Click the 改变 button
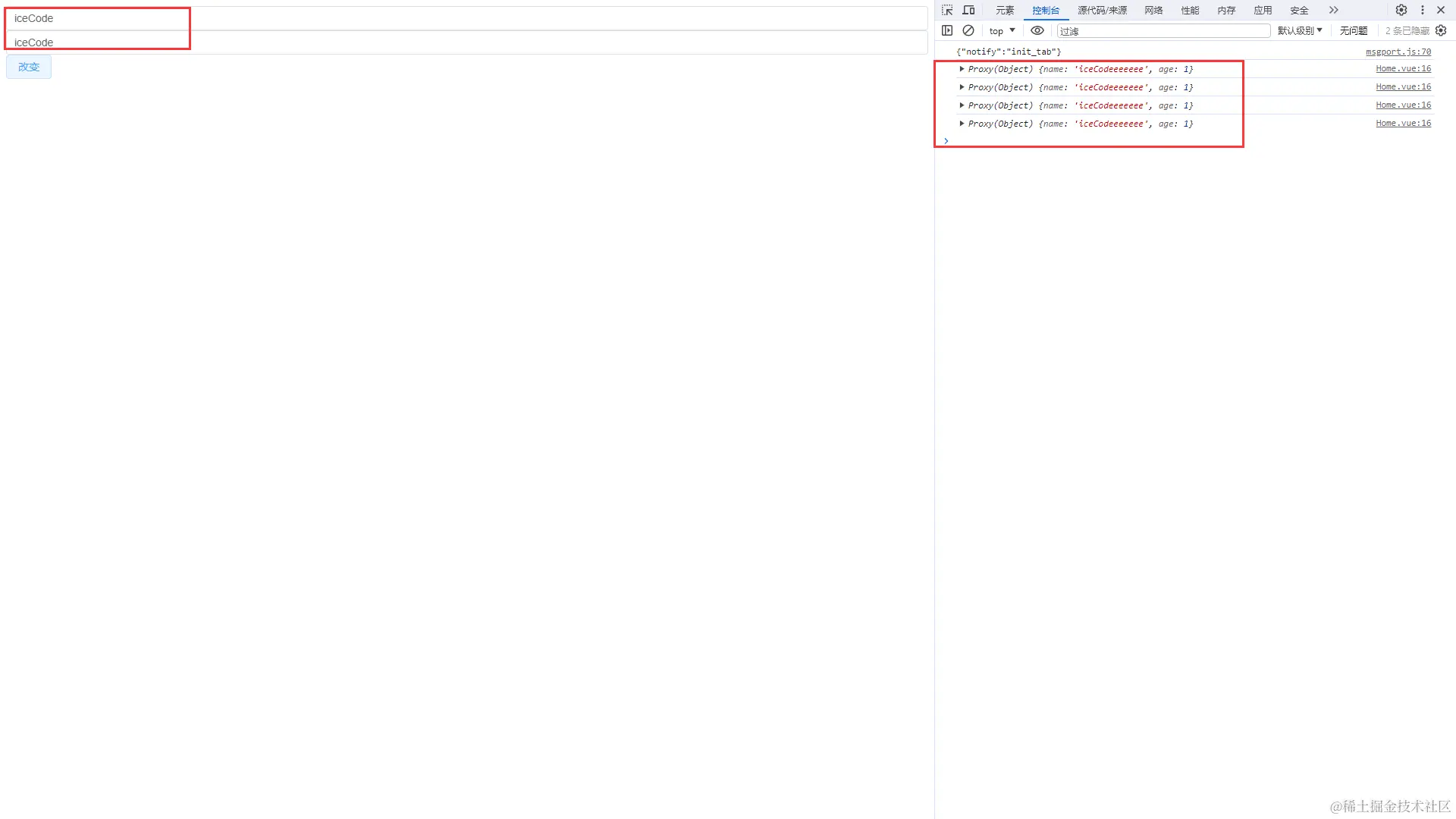The image size is (1456, 819). 29,67
